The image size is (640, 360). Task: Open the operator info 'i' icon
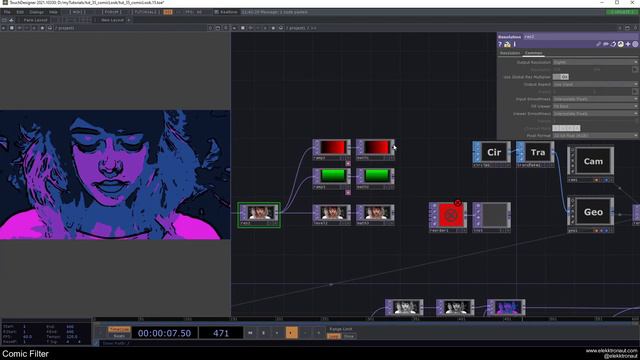tap(514, 44)
